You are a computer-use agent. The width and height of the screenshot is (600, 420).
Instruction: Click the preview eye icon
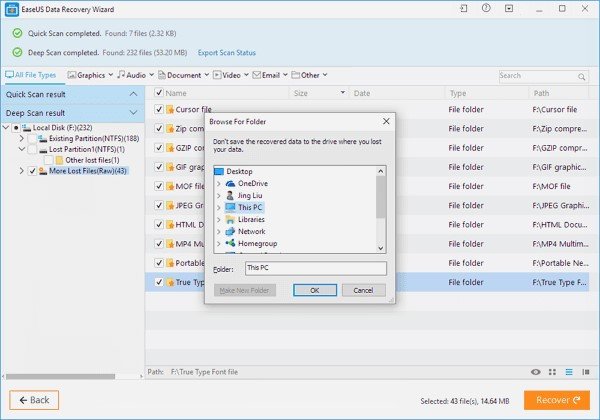coord(537,371)
